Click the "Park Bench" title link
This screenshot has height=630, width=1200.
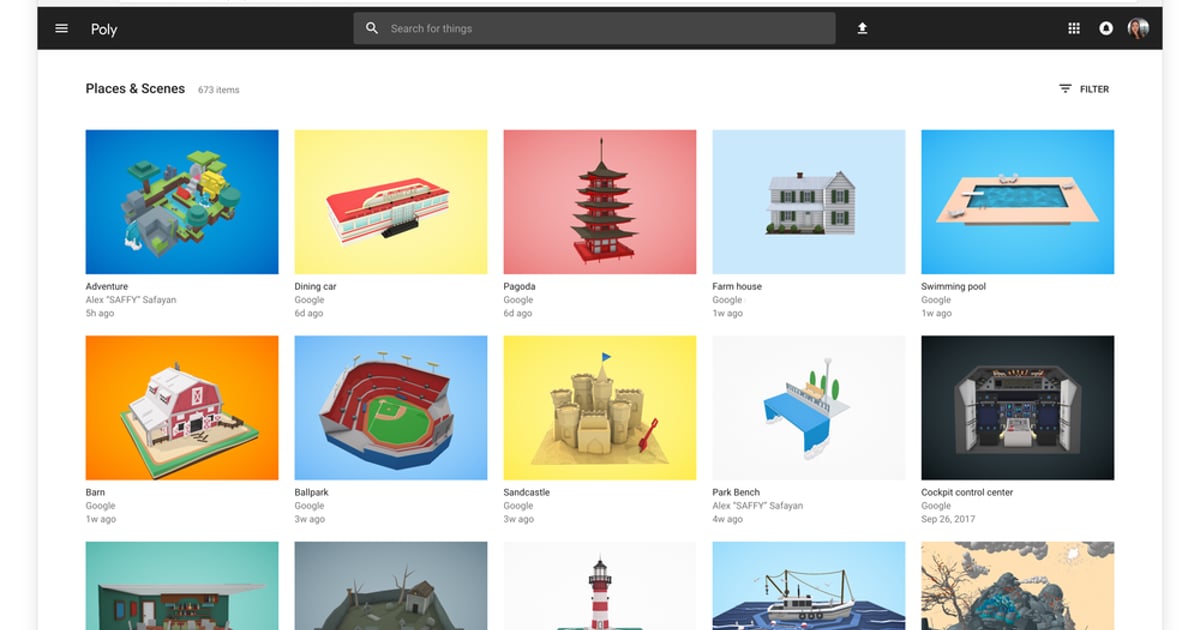point(736,492)
